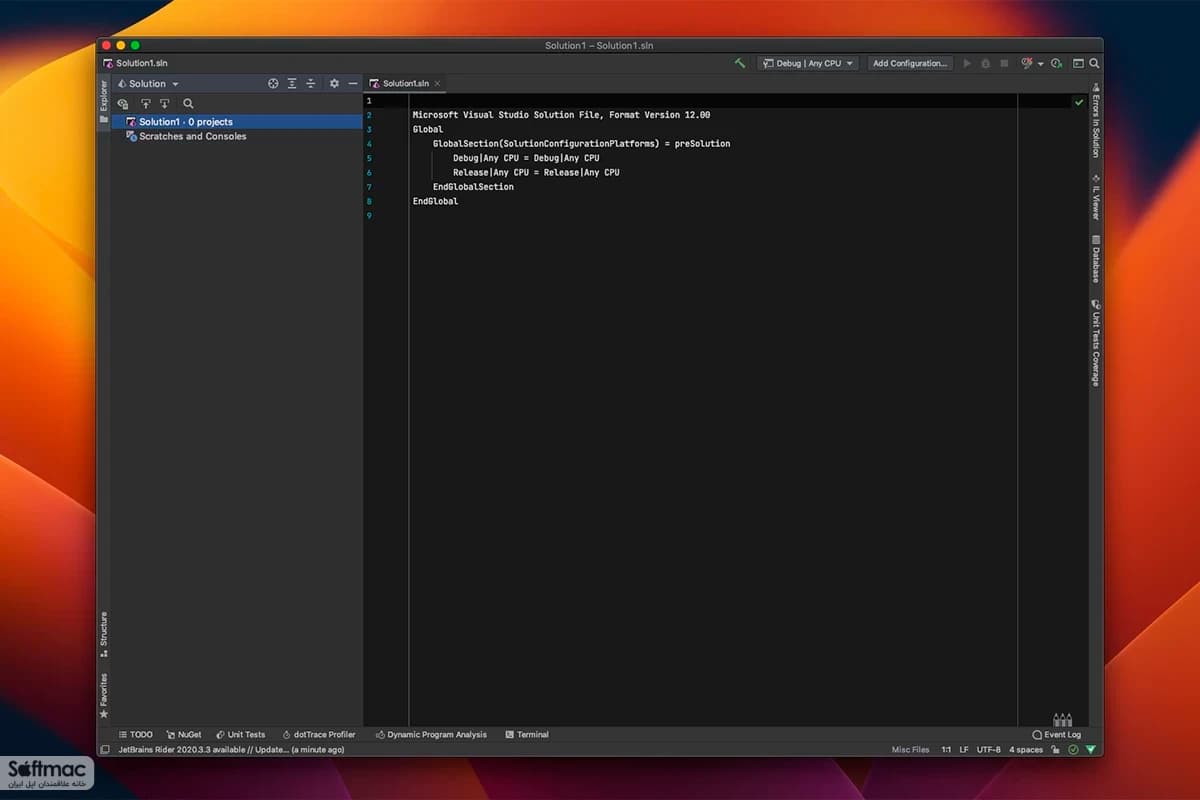This screenshot has width=1200, height=800.
Task: Click Locate/Select Opened File crosshair icon
Action: 273,84
